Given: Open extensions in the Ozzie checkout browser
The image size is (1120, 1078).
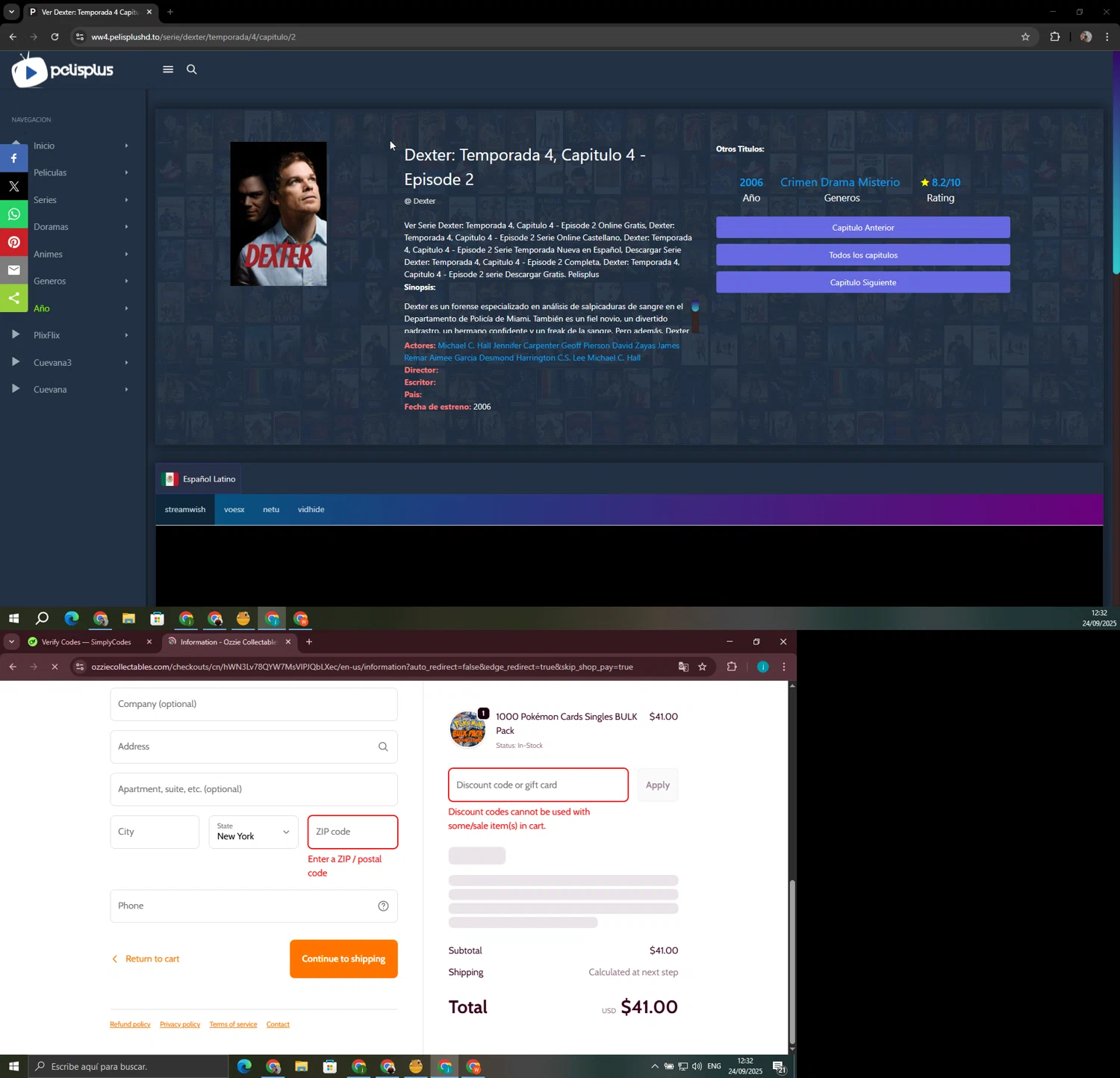Looking at the screenshot, I should click(732, 667).
